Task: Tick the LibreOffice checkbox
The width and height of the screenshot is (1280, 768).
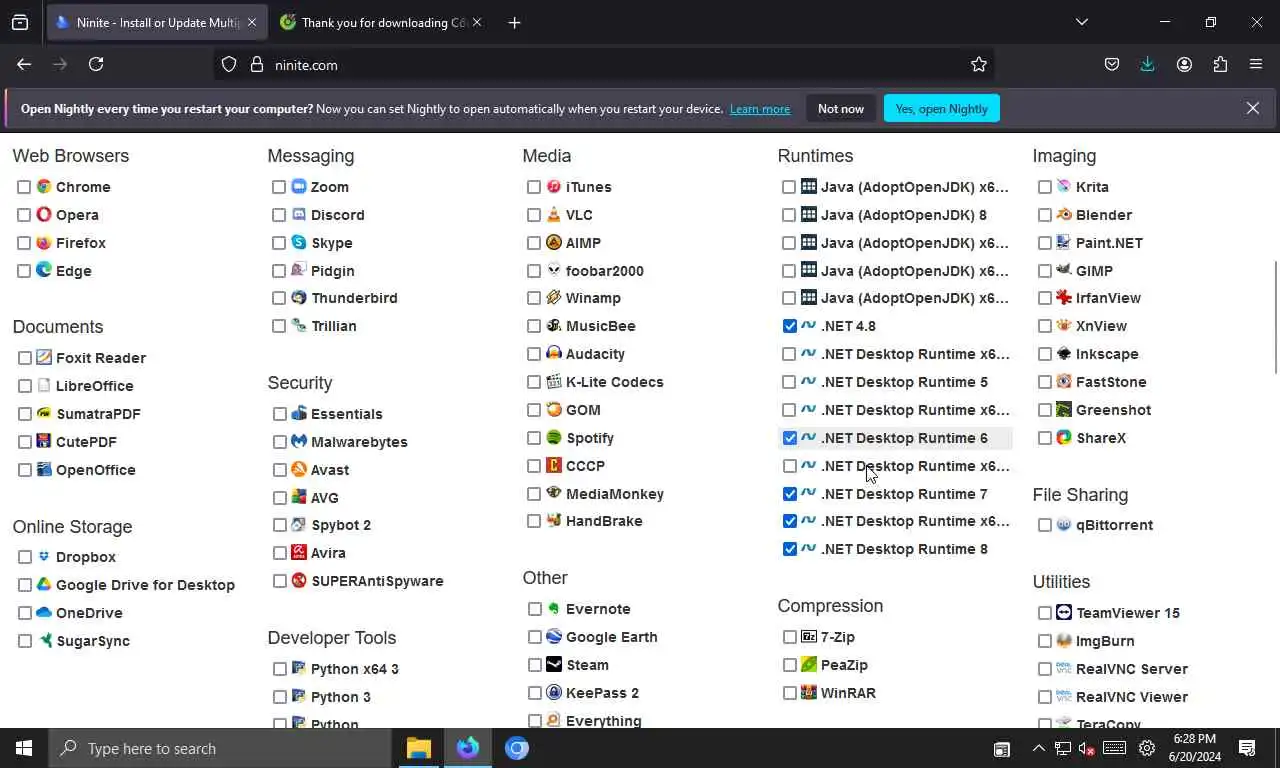Action: tap(25, 386)
